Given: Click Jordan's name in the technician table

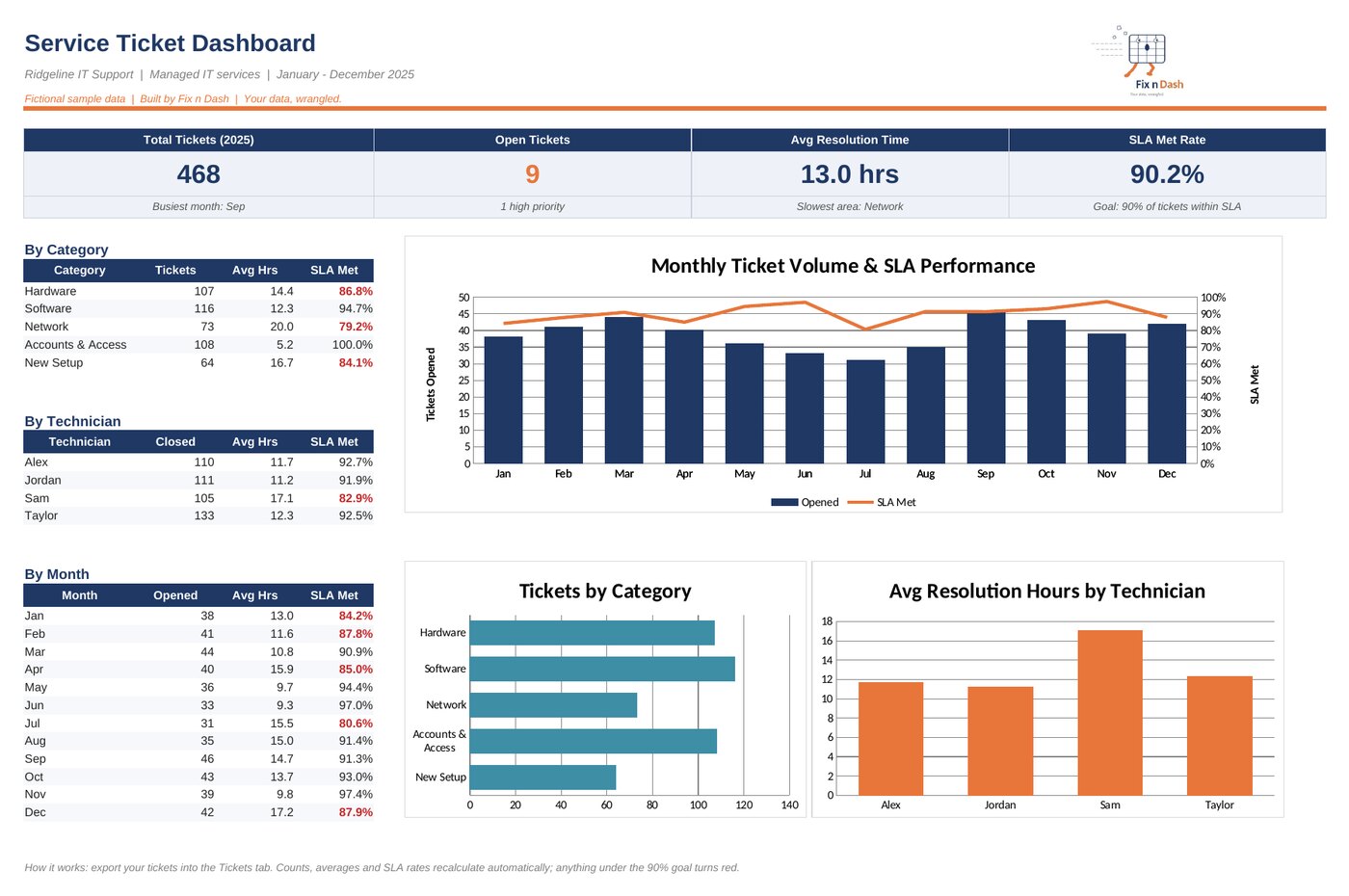Looking at the screenshot, I should click(x=42, y=480).
